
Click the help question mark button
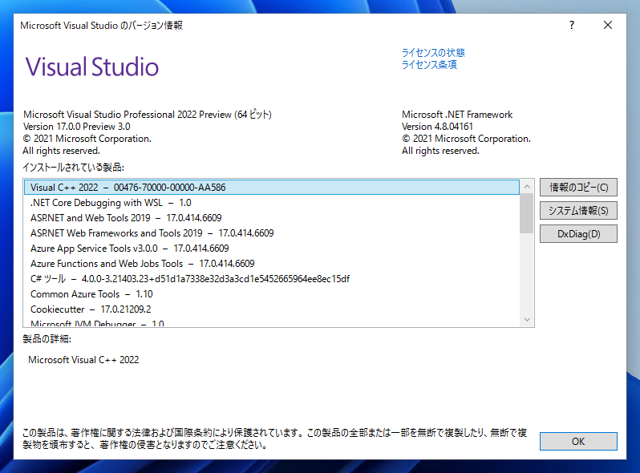coord(572,25)
